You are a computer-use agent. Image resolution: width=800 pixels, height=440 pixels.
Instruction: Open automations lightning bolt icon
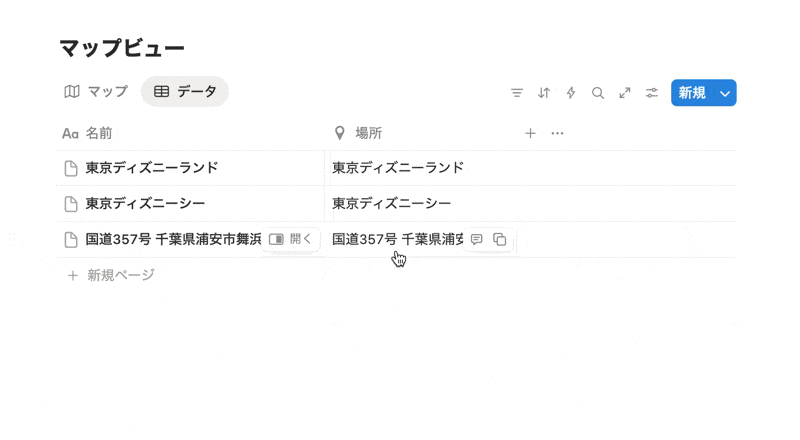pos(571,93)
